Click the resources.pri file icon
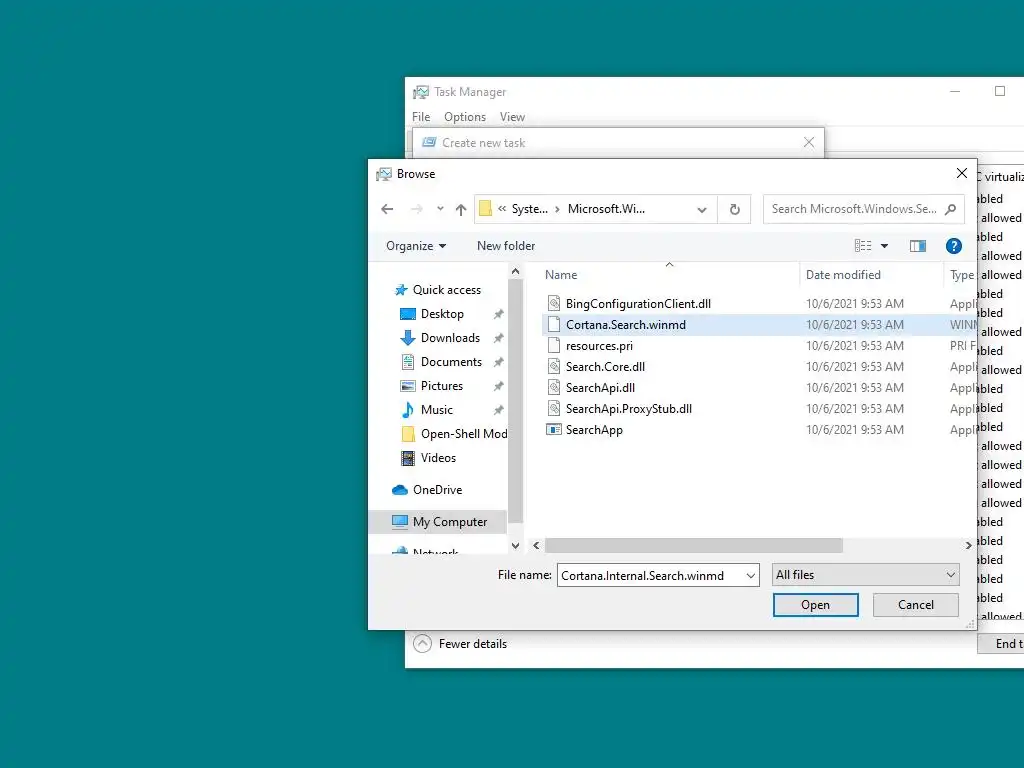 554,345
